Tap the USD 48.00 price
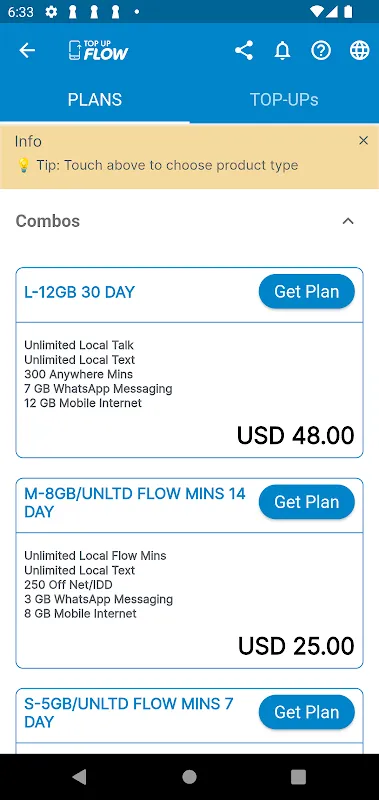This screenshot has width=379, height=800. point(296,435)
